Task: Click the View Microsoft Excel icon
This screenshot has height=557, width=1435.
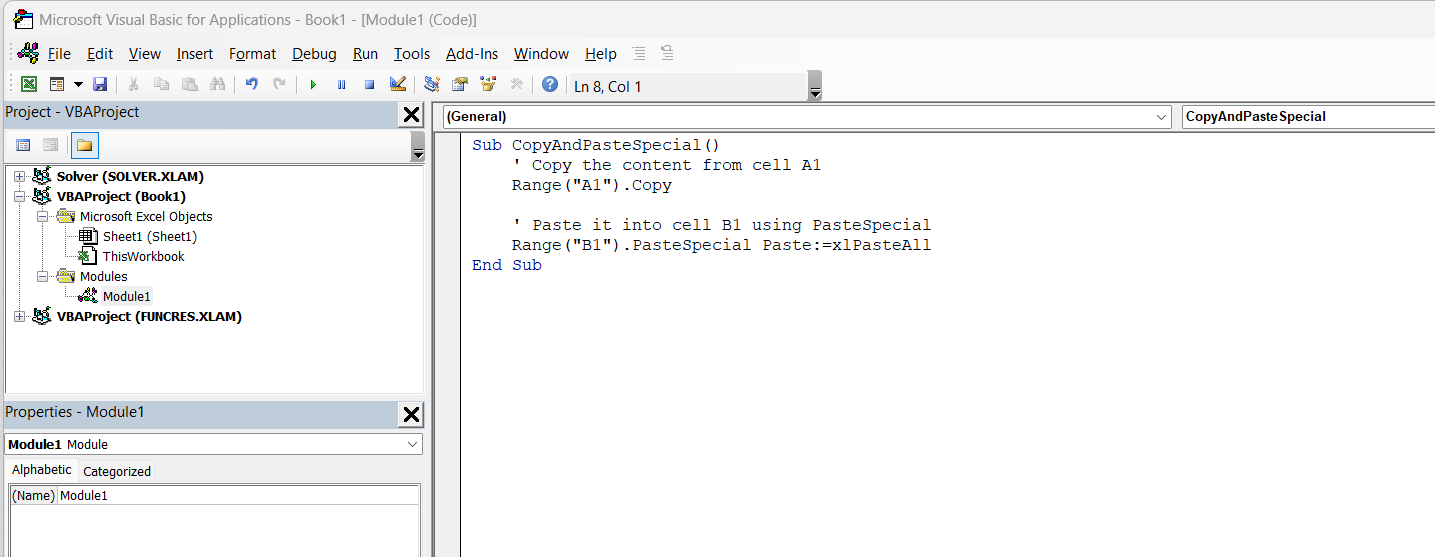Action: [x=29, y=85]
